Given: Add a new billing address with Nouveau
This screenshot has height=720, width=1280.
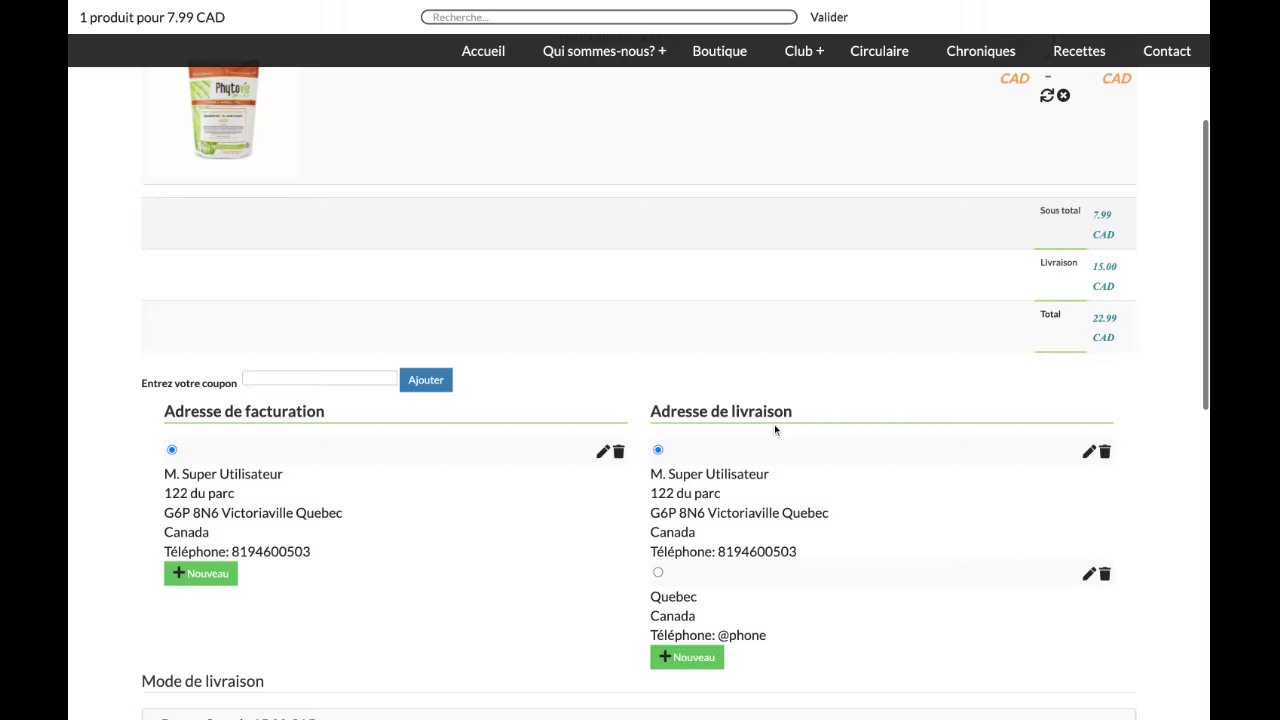Looking at the screenshot, I should pos(201,573).
